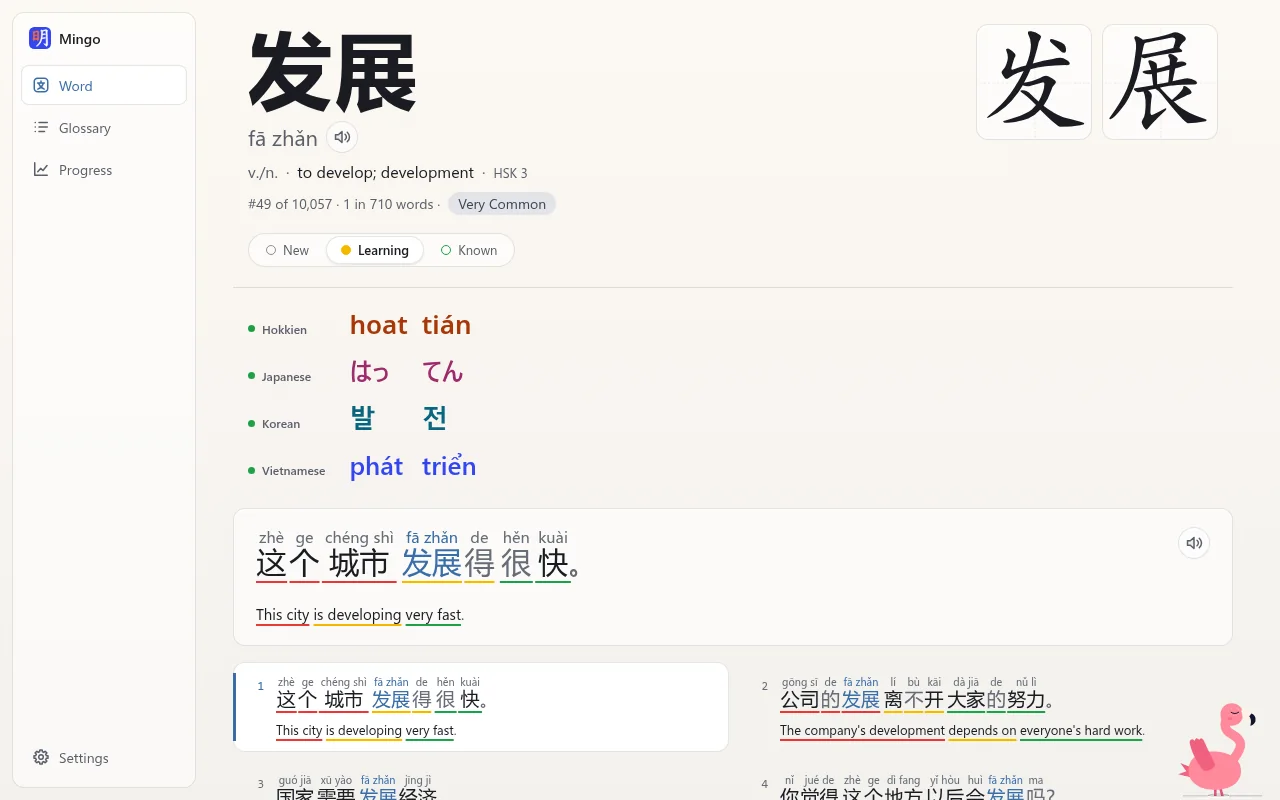
Task: Click 很 in the featured sentence
Action: [516, 564]
